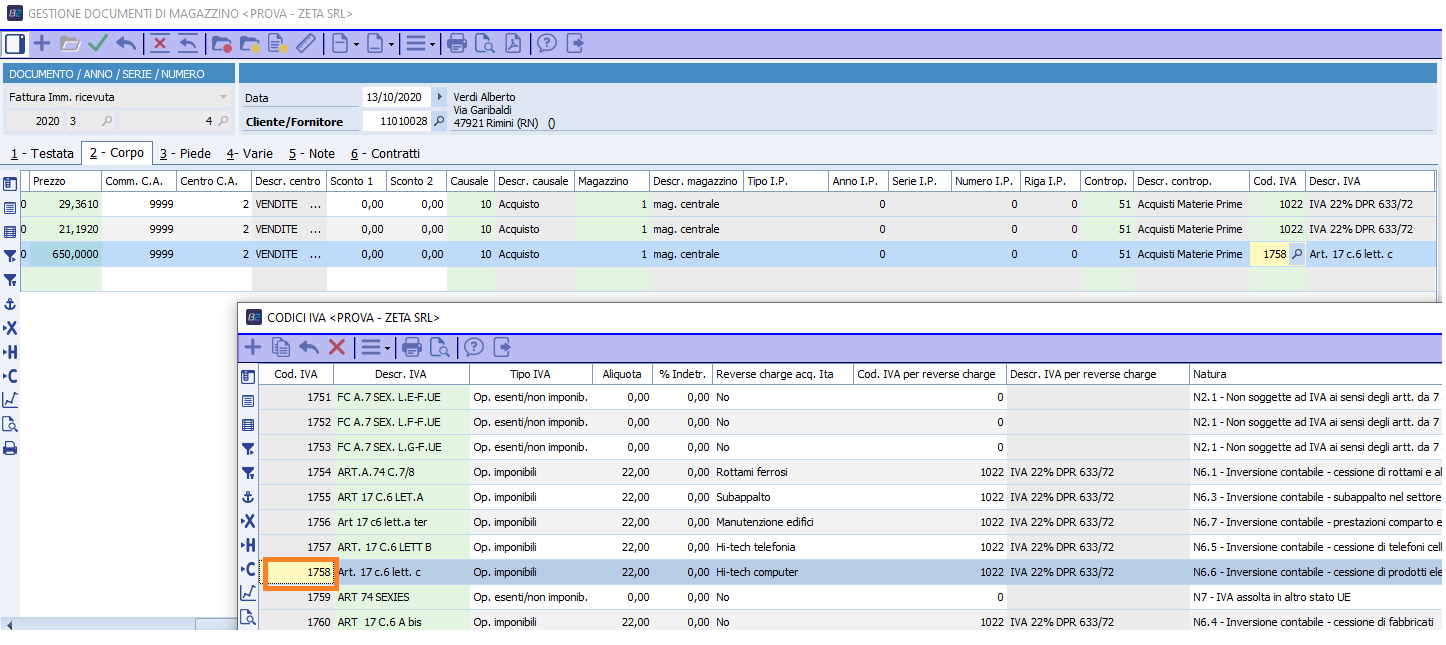1446x645 pixels.
Task: Click the ruler icon in main toolbar
Action: 306,43
